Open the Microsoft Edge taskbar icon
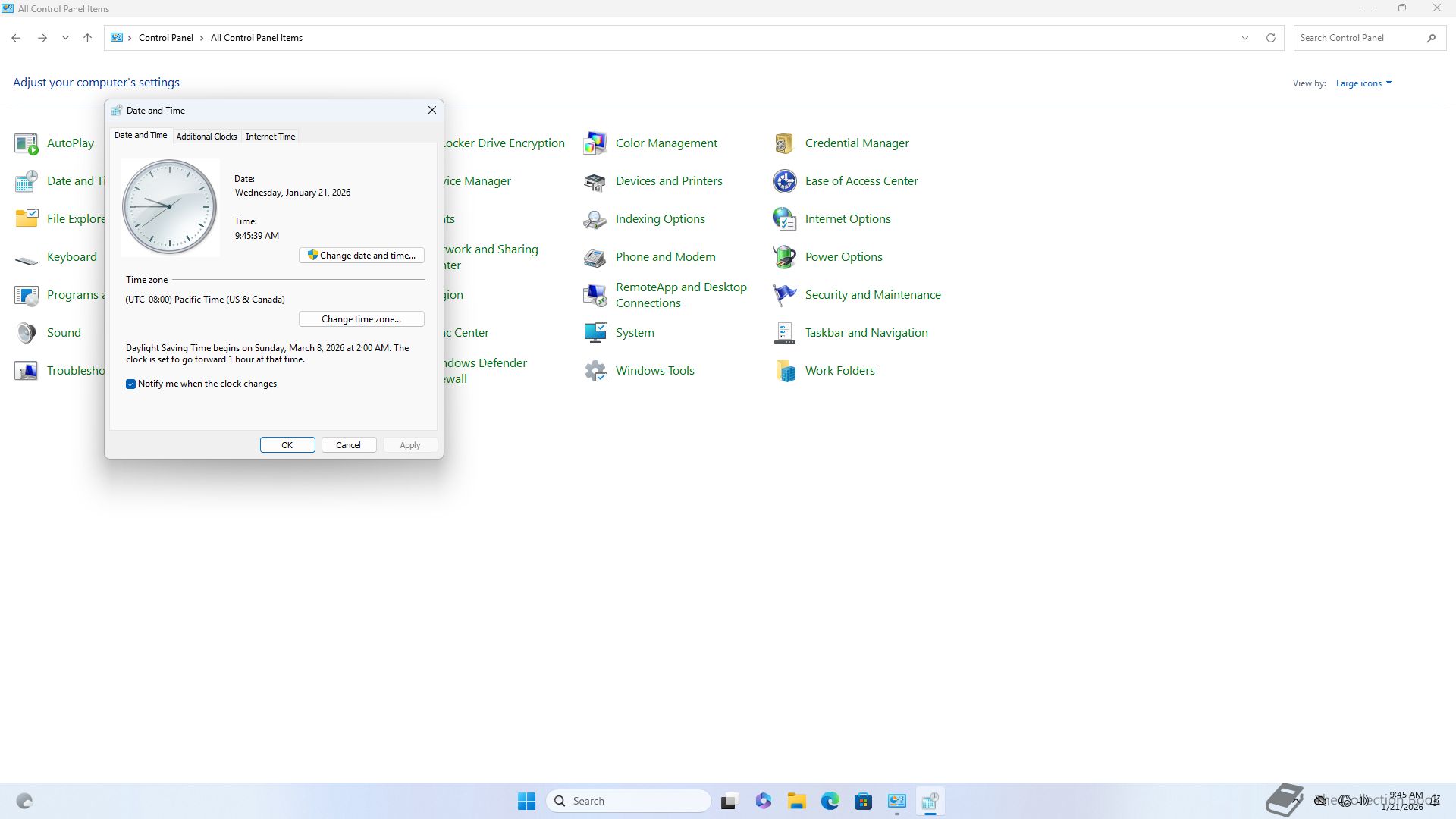 pyautogui.click(x=830, y=801)
